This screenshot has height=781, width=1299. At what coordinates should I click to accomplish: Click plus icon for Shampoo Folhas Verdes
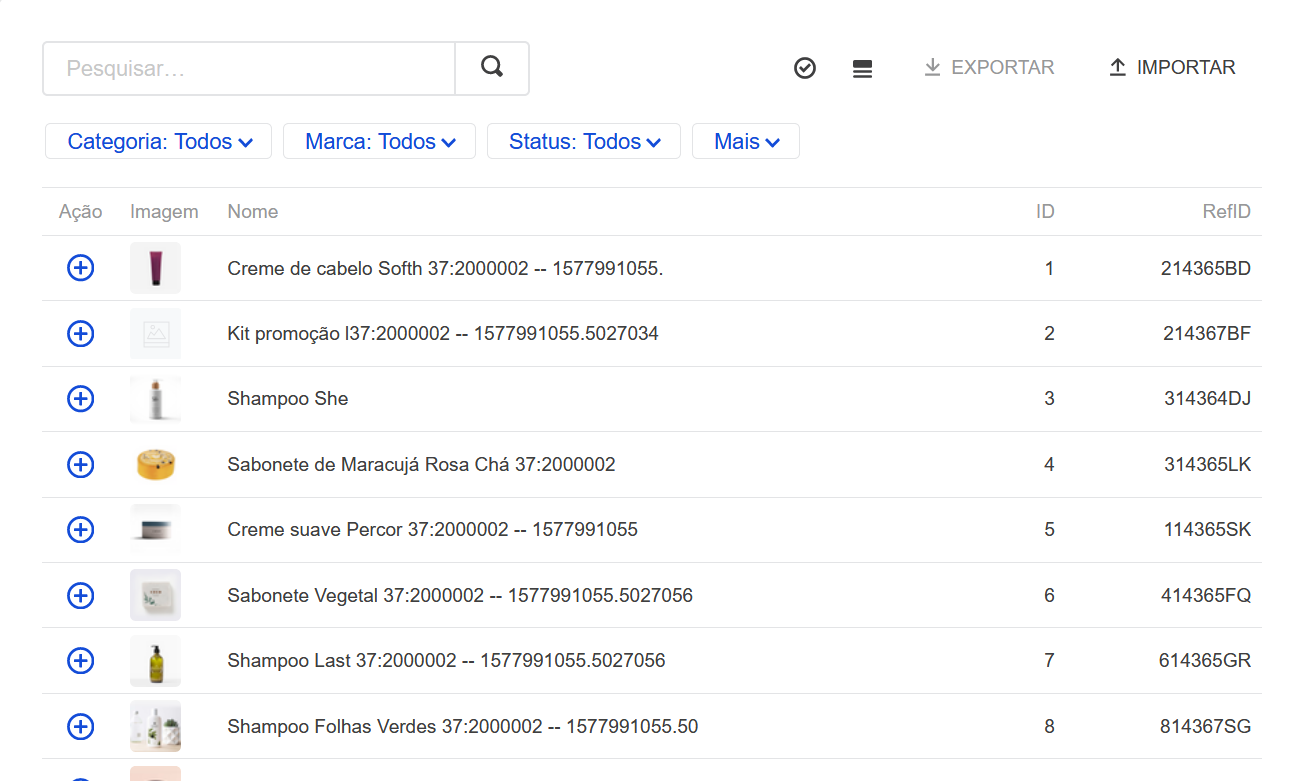(80, 726)
